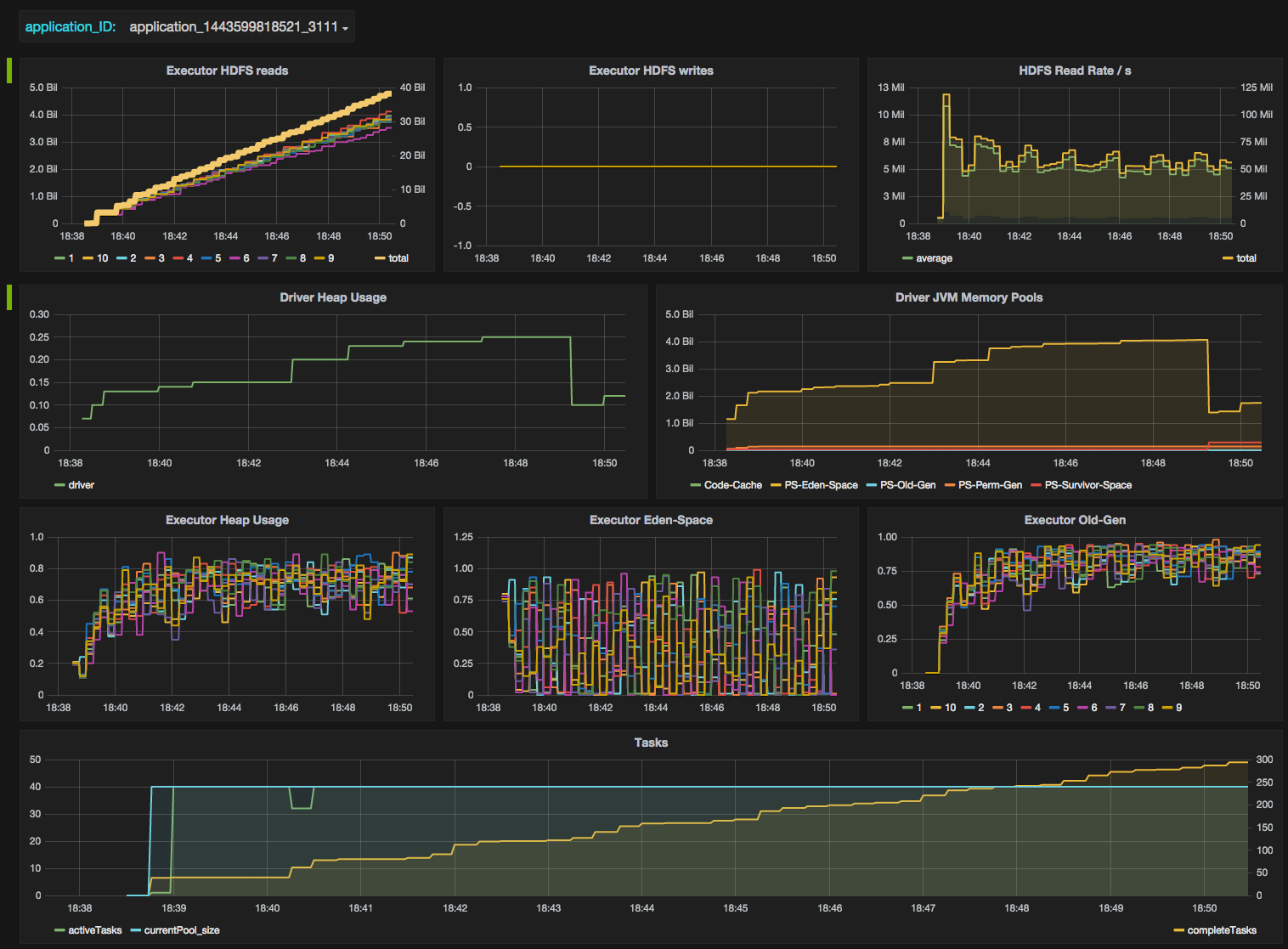The height and width of the screenshot is (949, 1288).
Task: Toggle the currentPool_size legend entry
Action: coord(182,930)
